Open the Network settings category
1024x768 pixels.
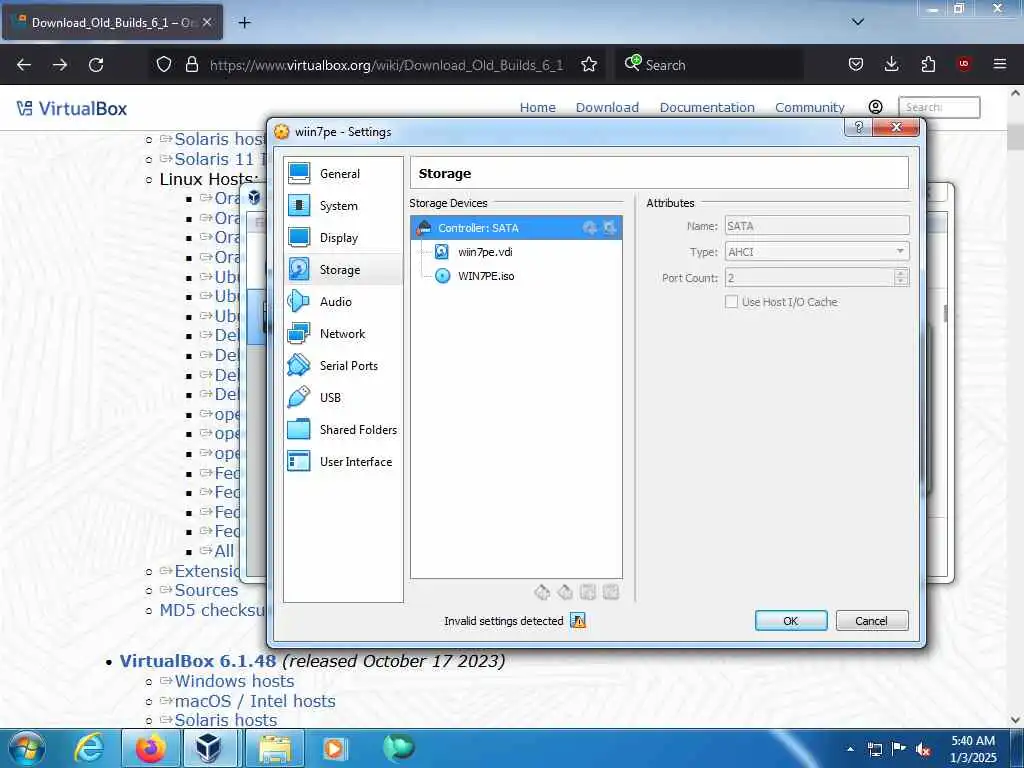343,334
